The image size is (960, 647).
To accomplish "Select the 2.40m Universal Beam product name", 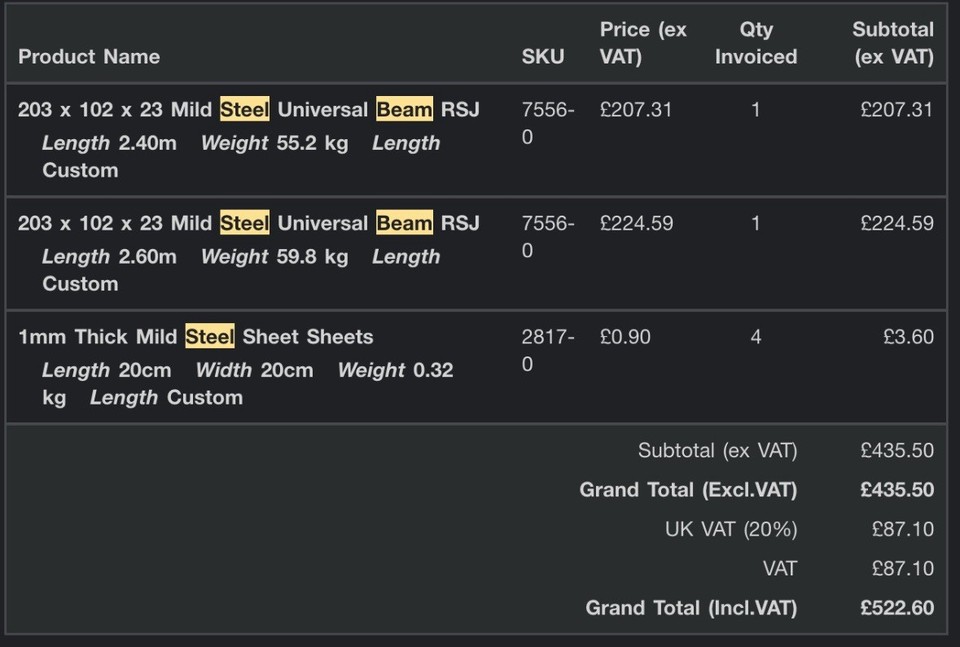I will (248, 110).
